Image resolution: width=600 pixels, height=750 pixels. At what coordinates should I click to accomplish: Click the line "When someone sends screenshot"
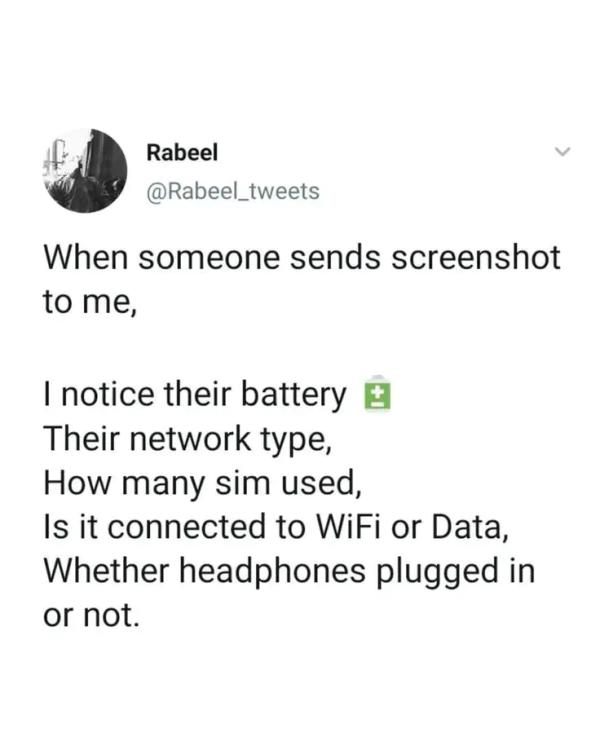[301, 256]
